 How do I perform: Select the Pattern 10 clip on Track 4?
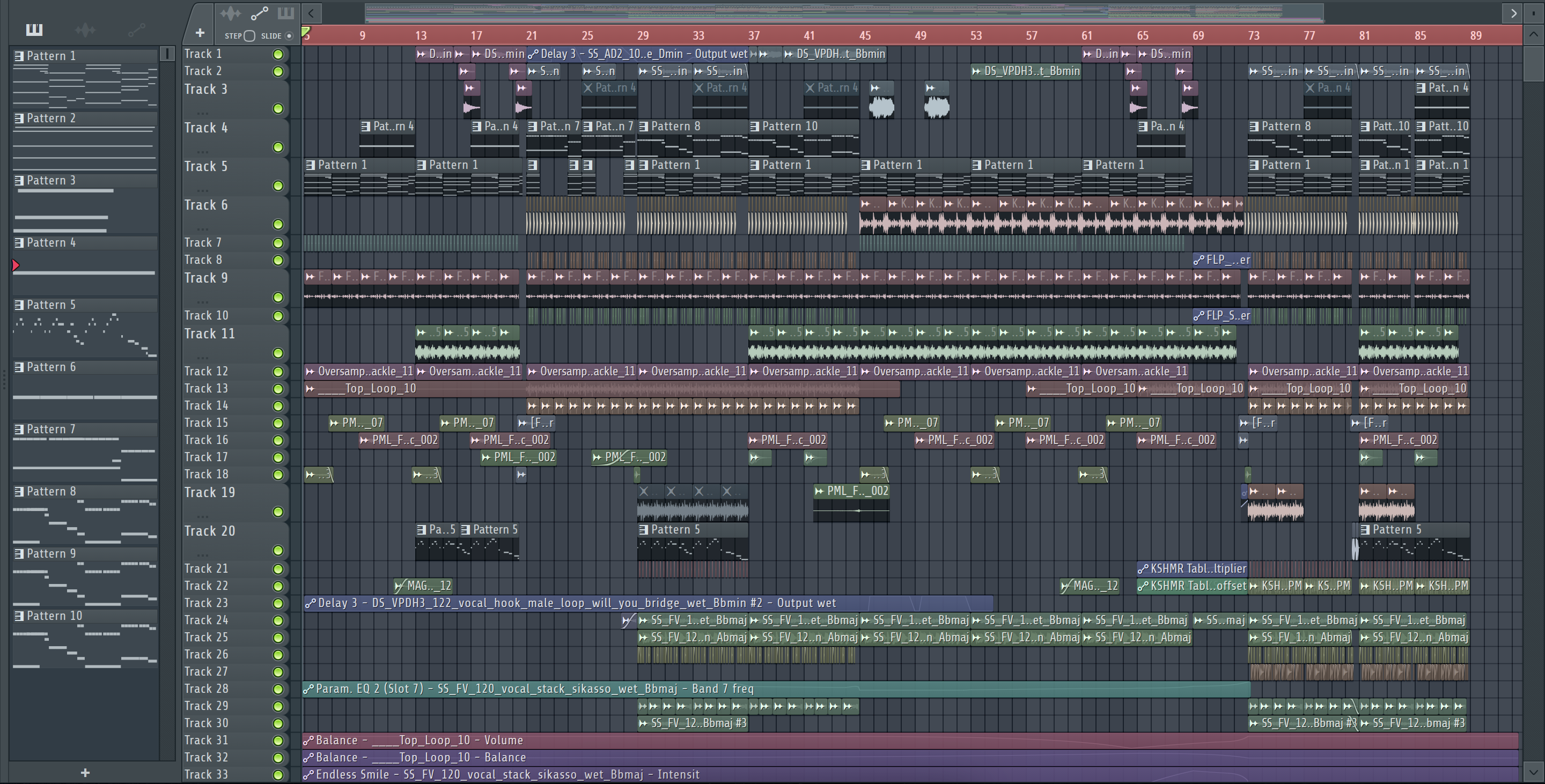tap(804, 138)
